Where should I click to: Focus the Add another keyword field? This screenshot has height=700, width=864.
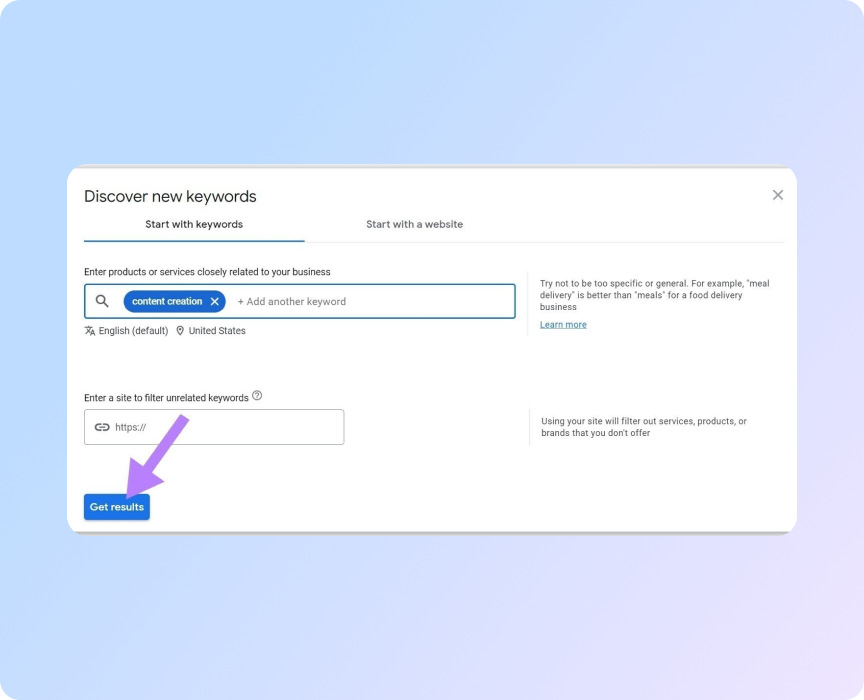click(370, 301)
